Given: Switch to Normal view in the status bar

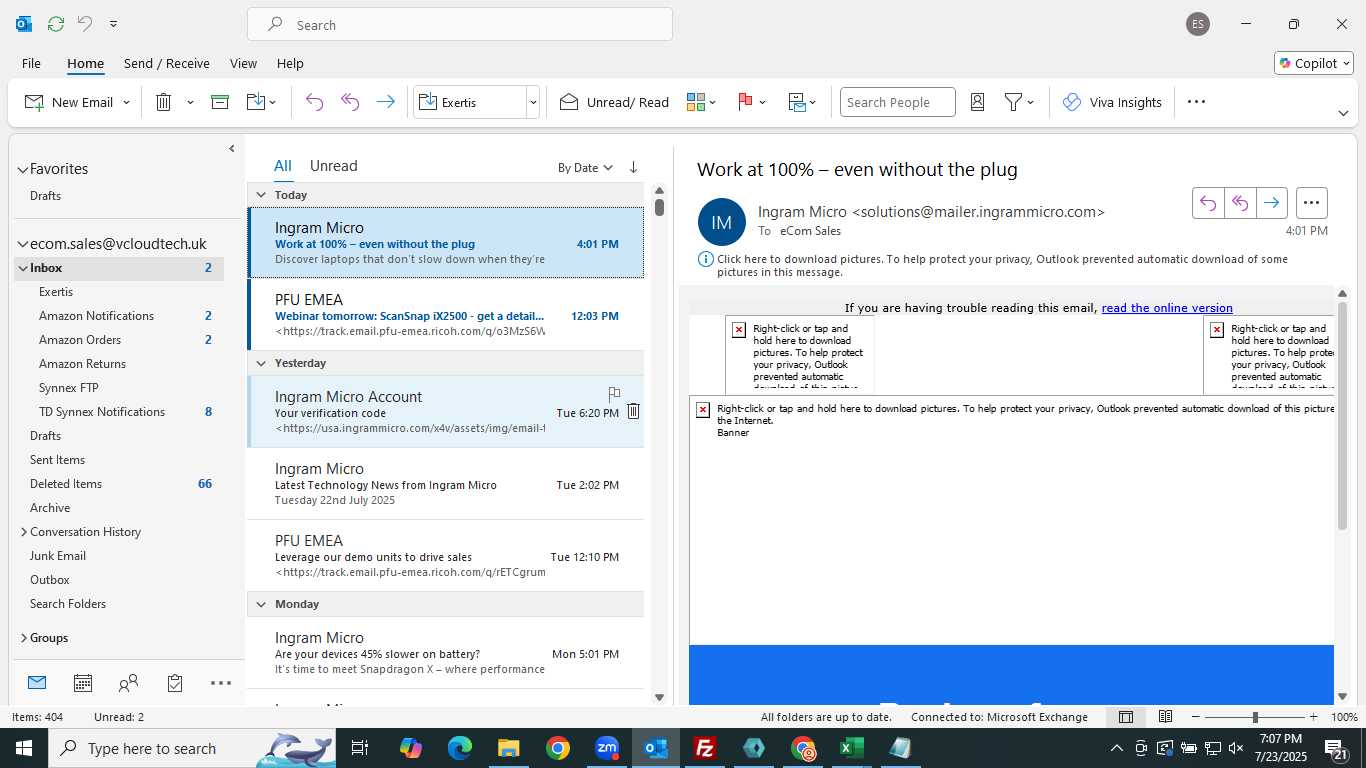Looking at the screenshot, I should coord(1126,717).
